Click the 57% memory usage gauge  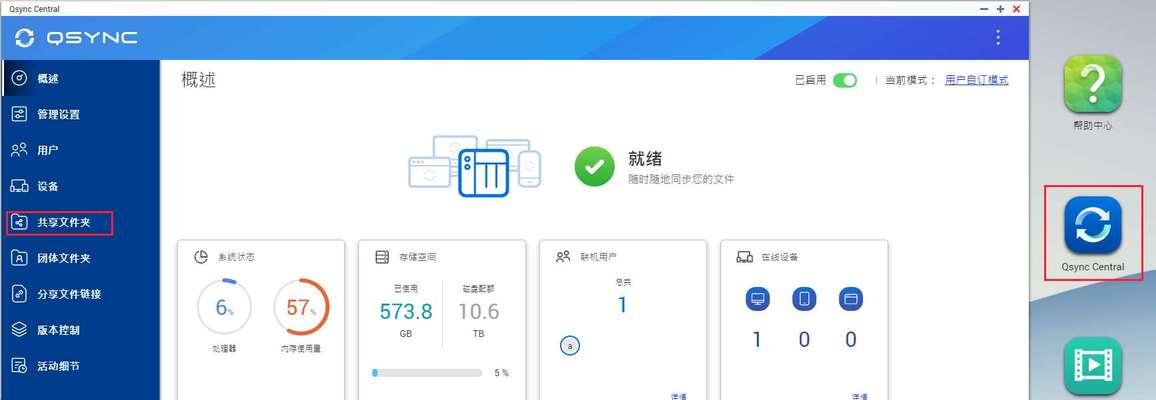pyautogui.click(x=302, y=307)
